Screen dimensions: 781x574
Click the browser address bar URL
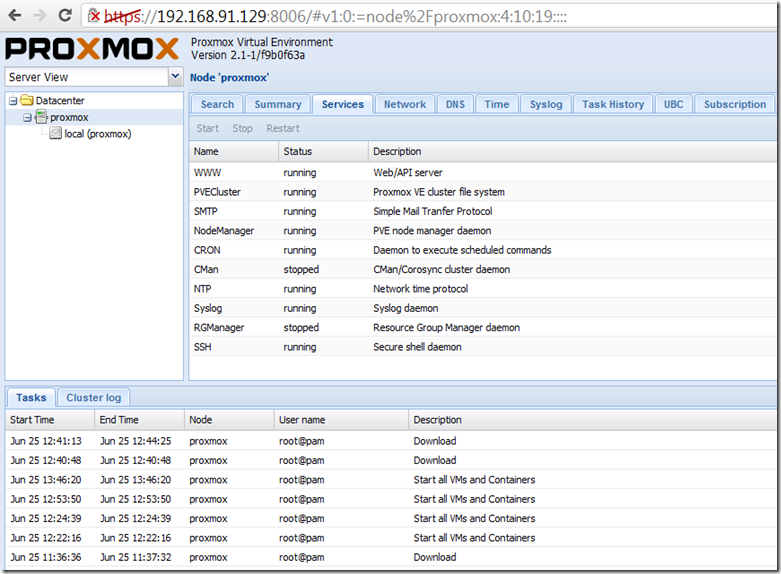click(x=335, y=16)
